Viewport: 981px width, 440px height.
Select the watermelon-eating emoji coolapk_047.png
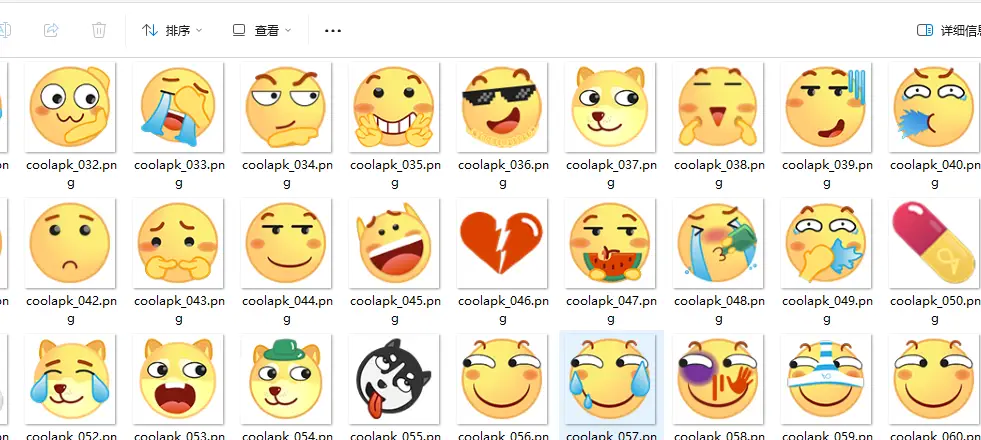pos(610,242)
